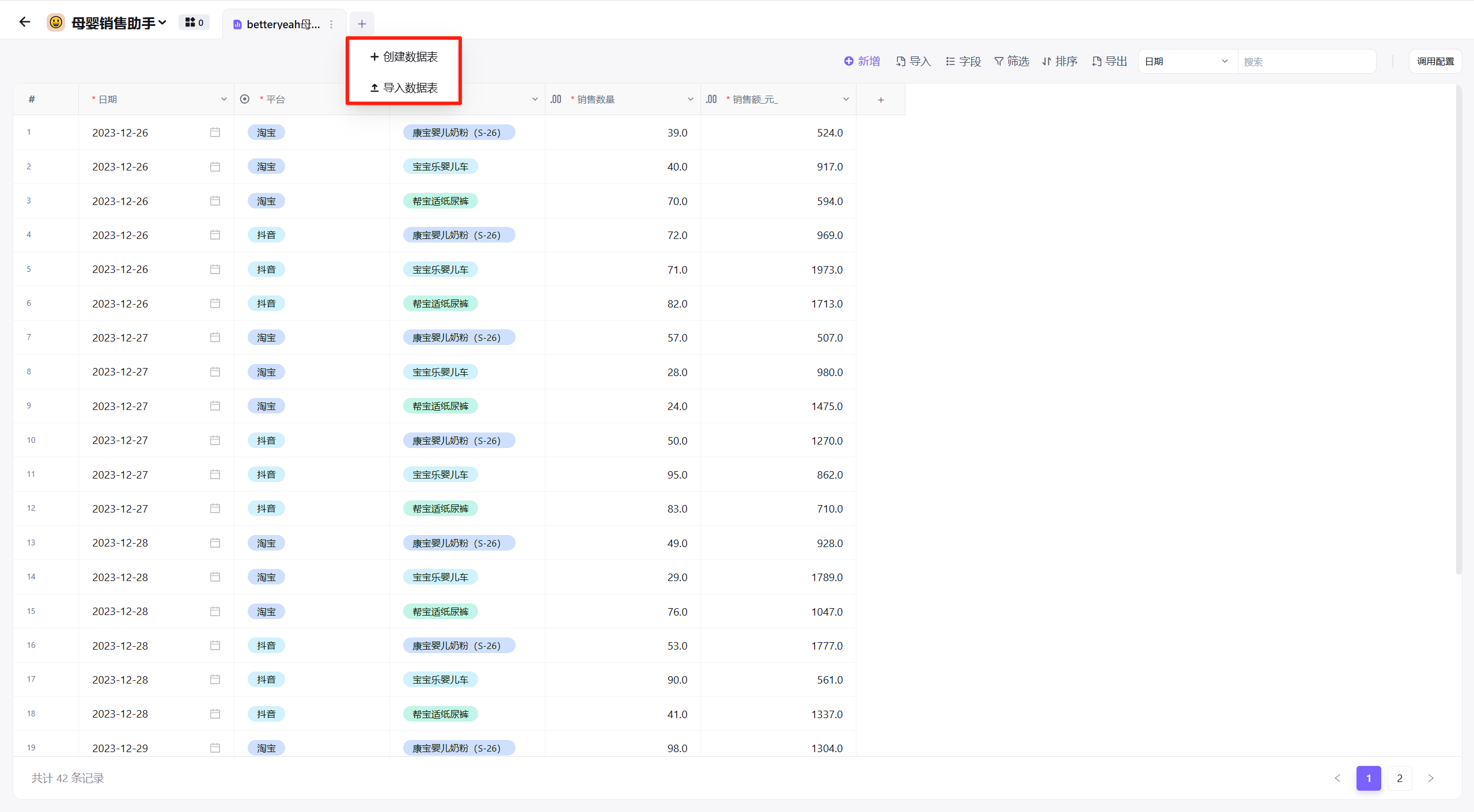
Task: Click the 搜索 search input field
Action: click(x=1306, y=61)
